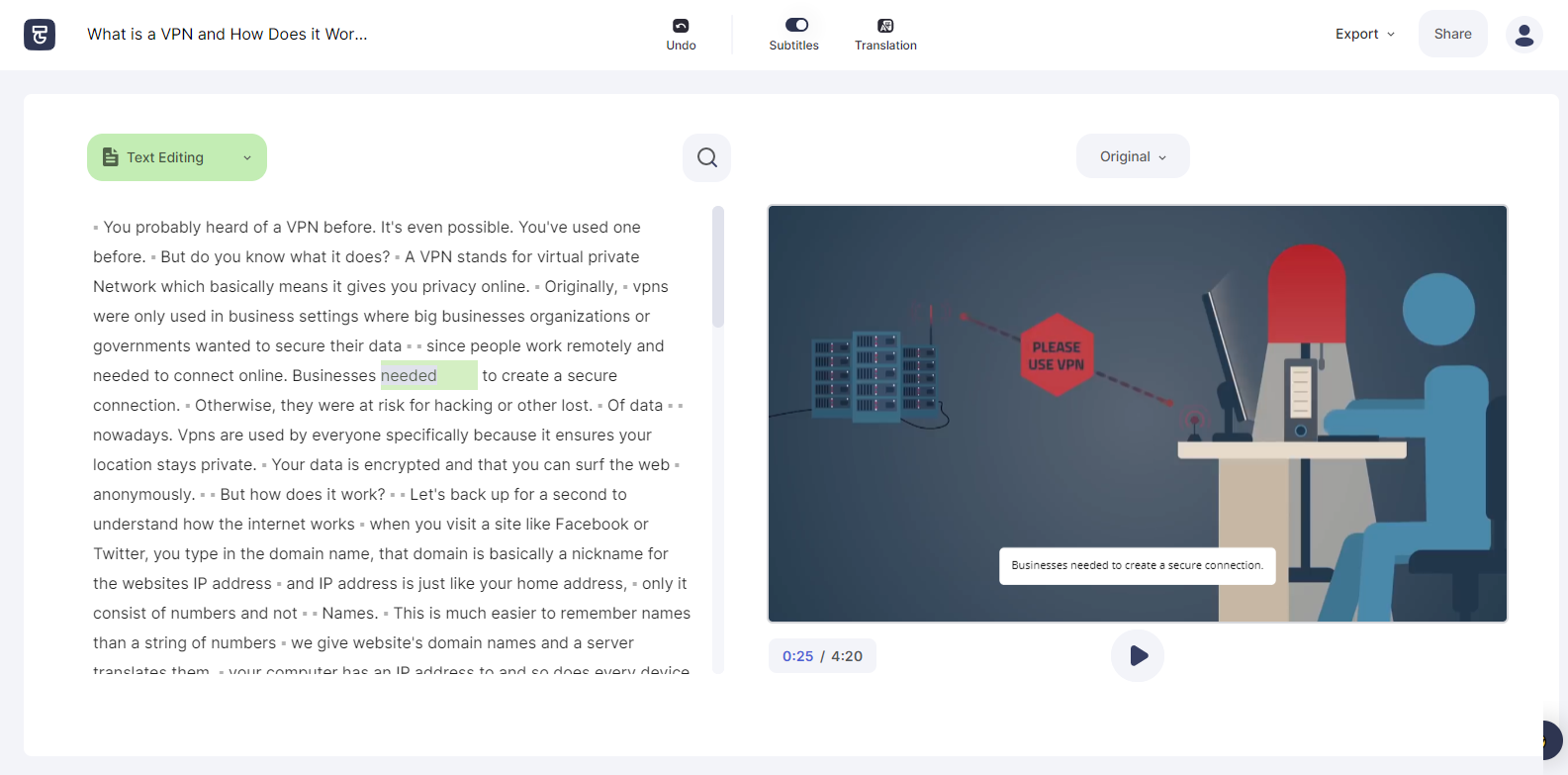Image resolution: width=1568 pixels, height=775 pixels.
Task: Click the word 'governments' in the transcript
Action: [x=142, y=346]
